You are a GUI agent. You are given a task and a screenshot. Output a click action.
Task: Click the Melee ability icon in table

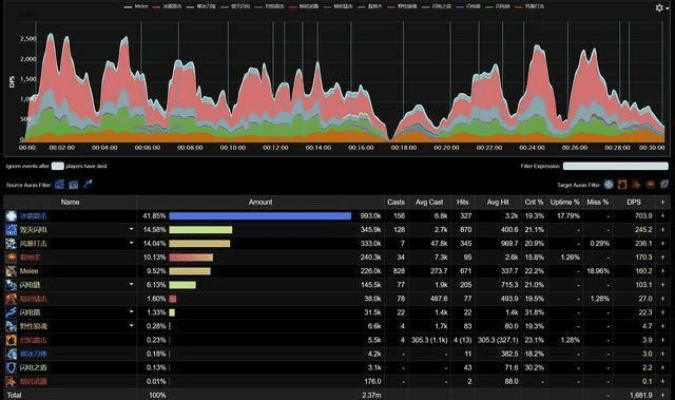10,270
